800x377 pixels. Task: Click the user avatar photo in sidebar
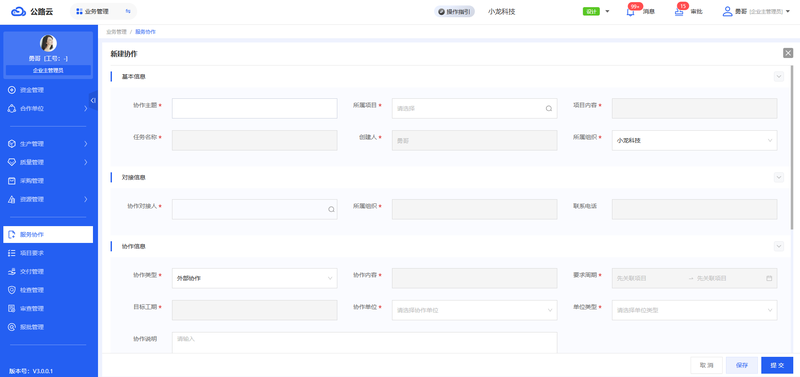coord(48,43)
